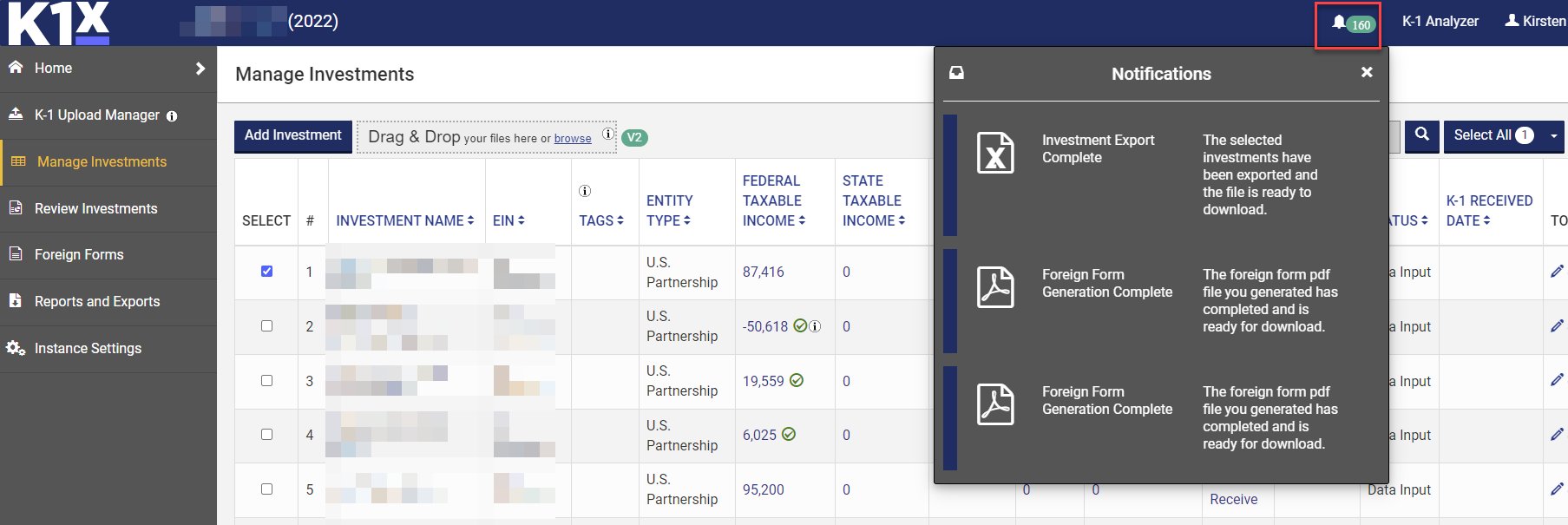
Task: Click the pencil edit icon for row 1
Action: (x=1557, y=272)
